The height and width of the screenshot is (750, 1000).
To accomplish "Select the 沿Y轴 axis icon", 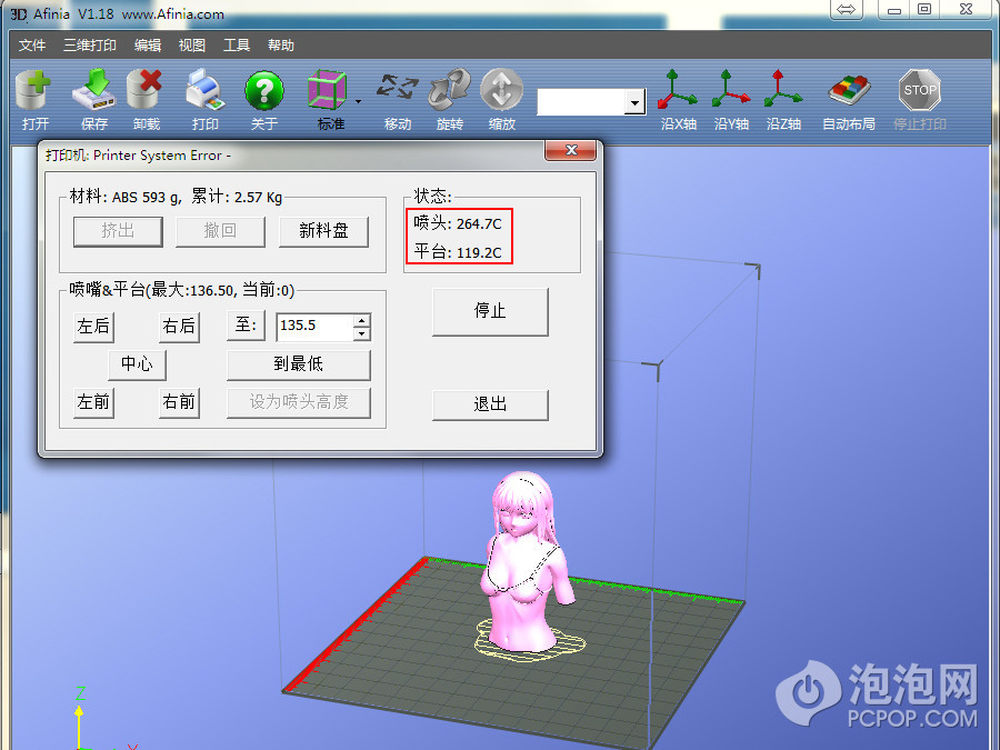I will (731, 89).
